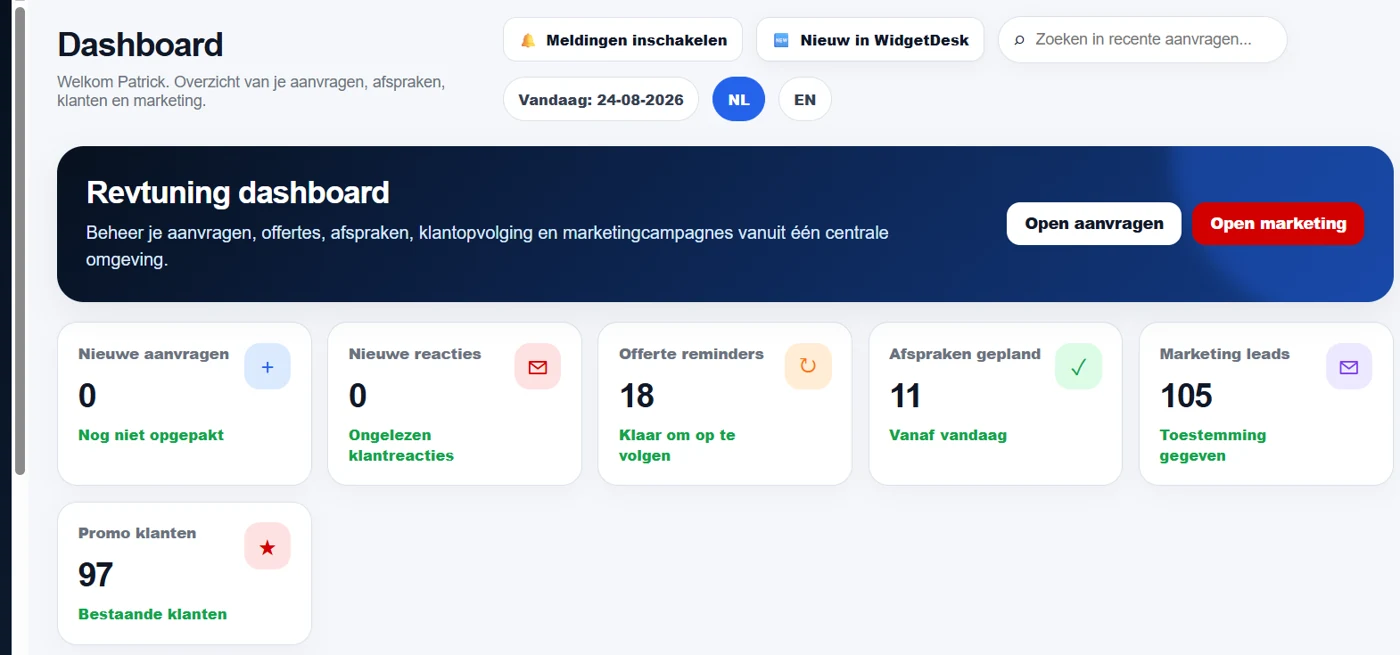Click the 'Toestemming gegeven' text
The height and width of the screenshot is (655, 1400).
pos(1213,445)
